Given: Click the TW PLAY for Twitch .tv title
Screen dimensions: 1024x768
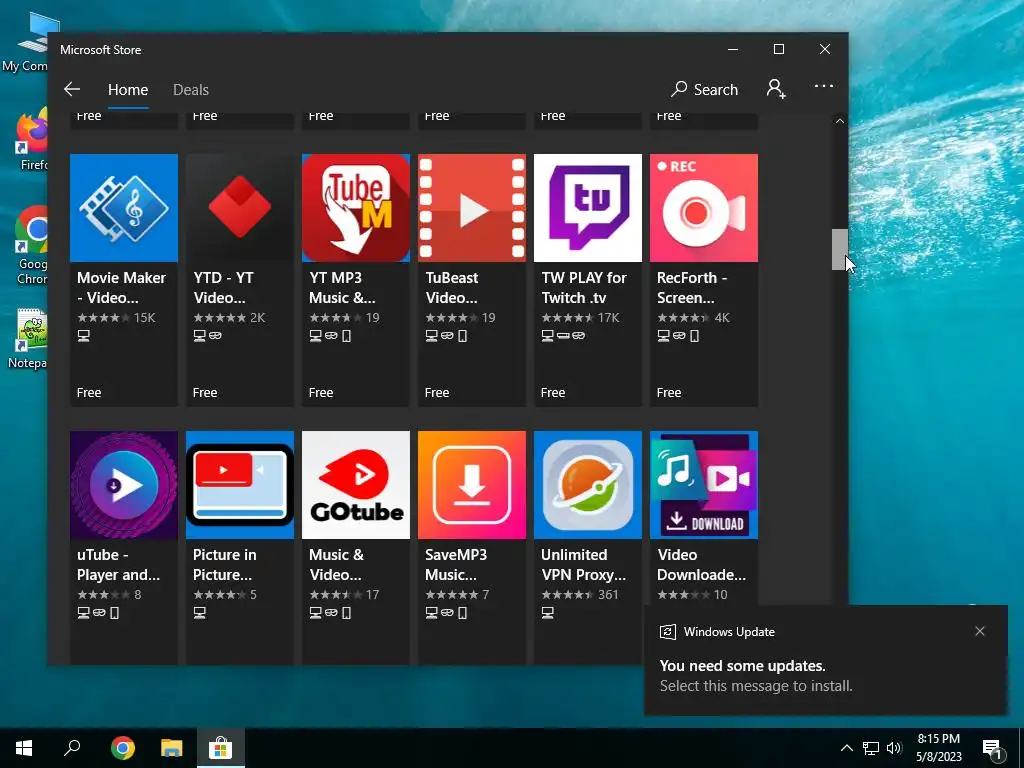Looking at the screenshot, I should [584, 287].
